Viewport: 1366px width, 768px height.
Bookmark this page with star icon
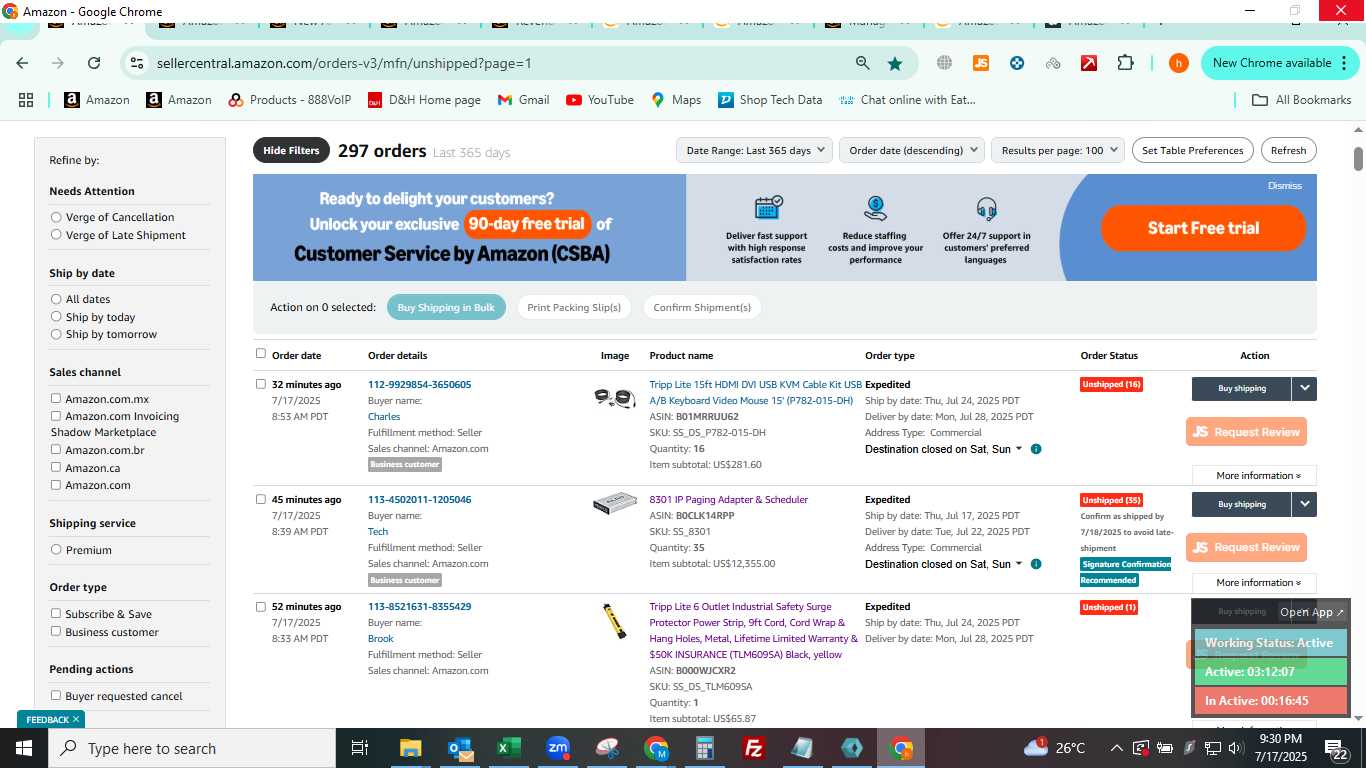point(895,63)
